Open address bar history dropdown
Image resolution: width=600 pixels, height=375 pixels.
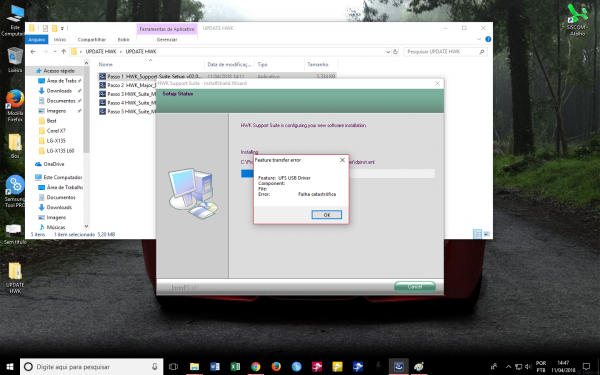388,52
